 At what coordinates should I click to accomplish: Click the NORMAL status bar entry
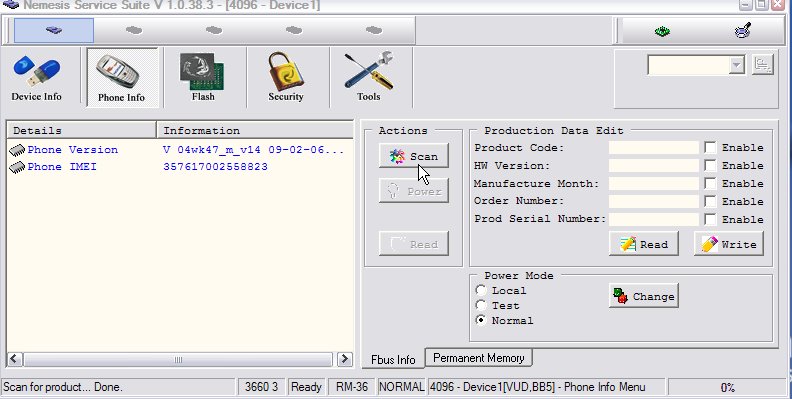coord(402,387)
